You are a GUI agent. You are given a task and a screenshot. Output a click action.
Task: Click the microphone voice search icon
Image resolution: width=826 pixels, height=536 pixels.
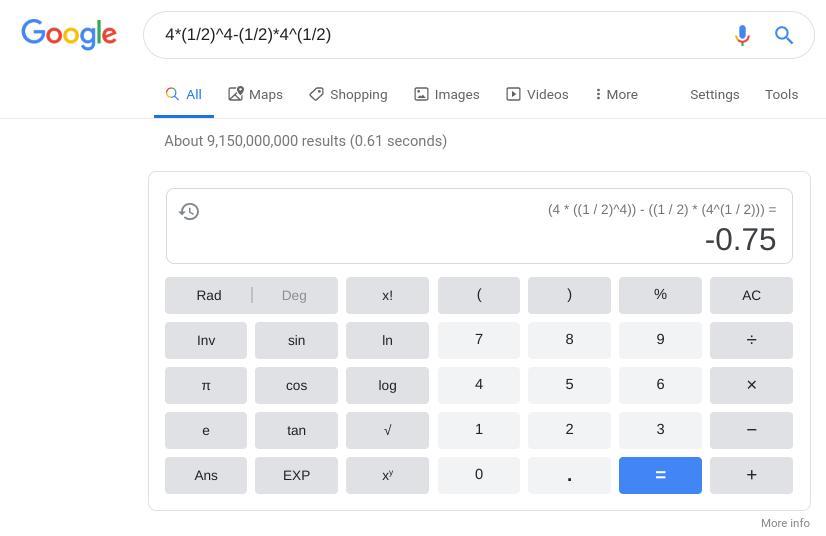742,35
